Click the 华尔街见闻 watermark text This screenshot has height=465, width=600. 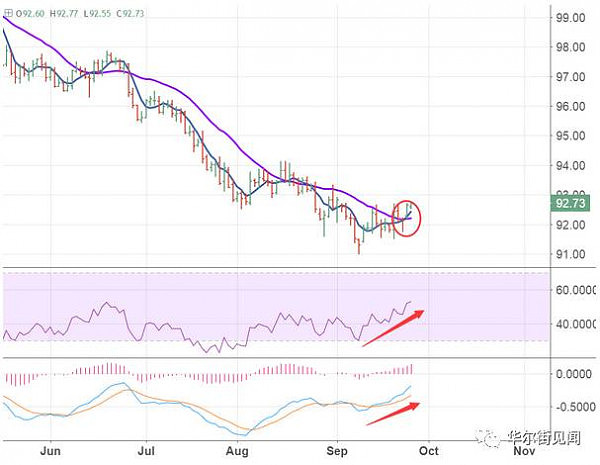pyautogui.click(x=544, y=438)
